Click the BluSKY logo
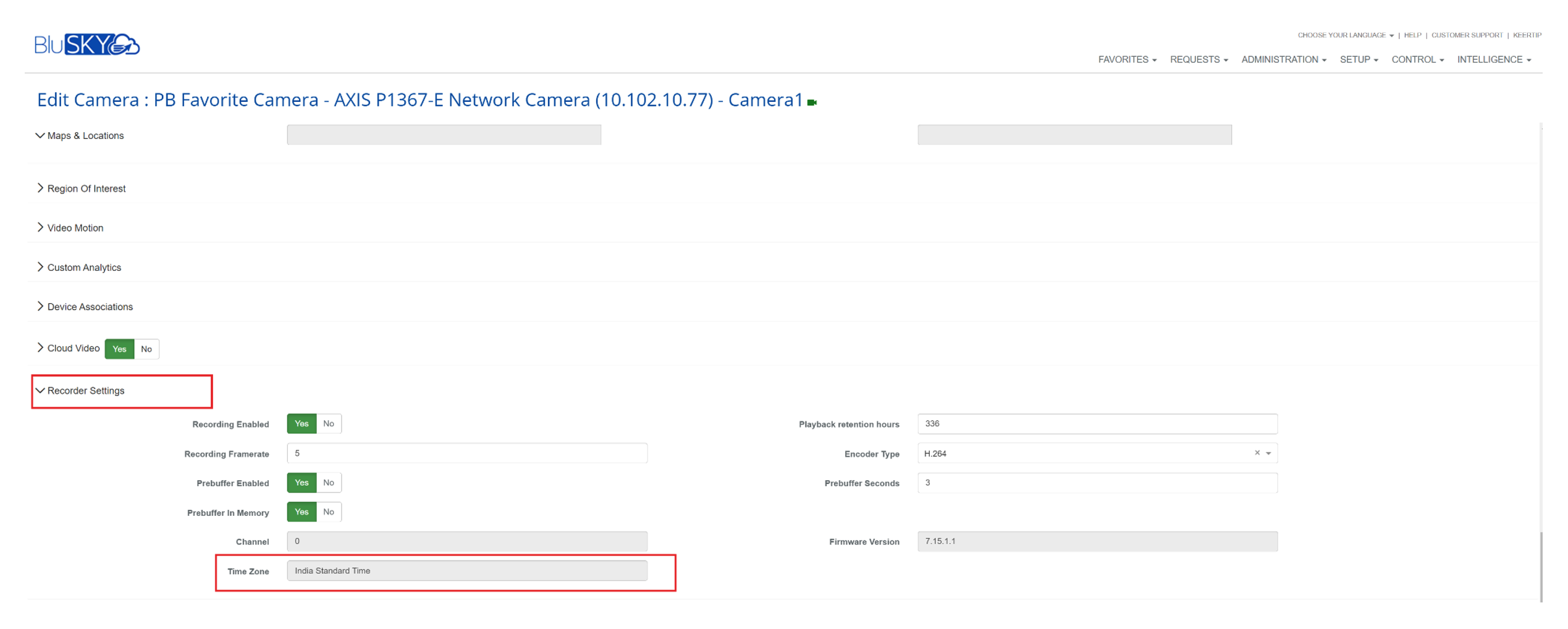 (x=86, y=44)
